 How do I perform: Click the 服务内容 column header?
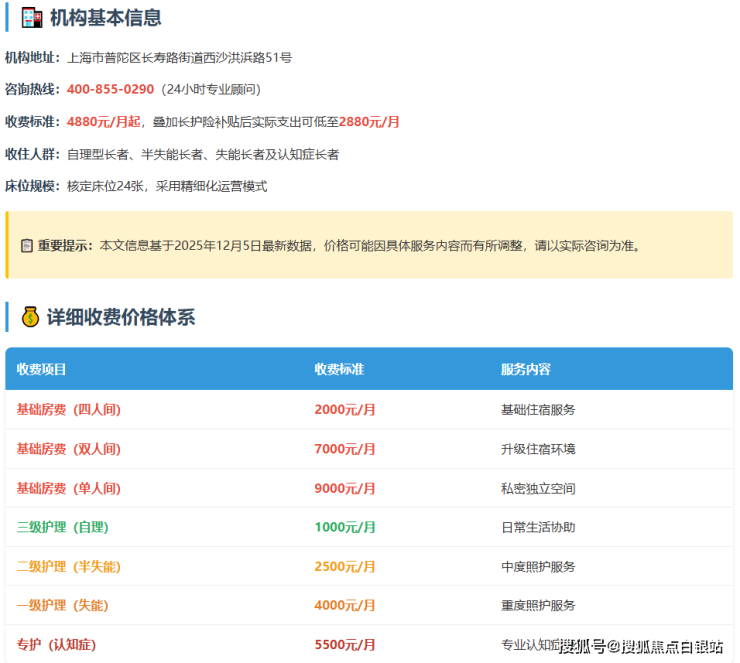coord(526,369)
